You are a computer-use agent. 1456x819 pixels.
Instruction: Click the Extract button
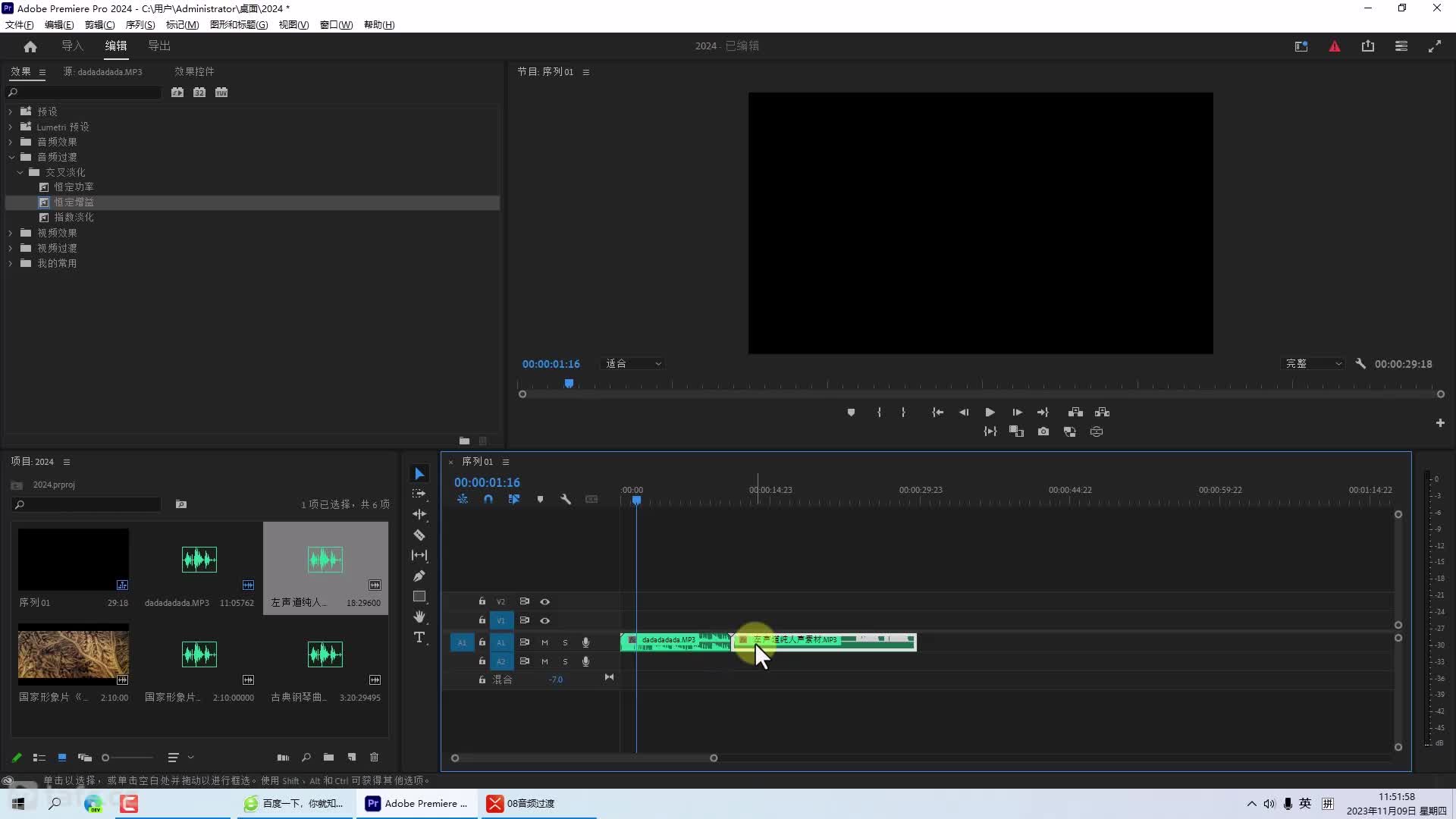(x=1103, y=413)
